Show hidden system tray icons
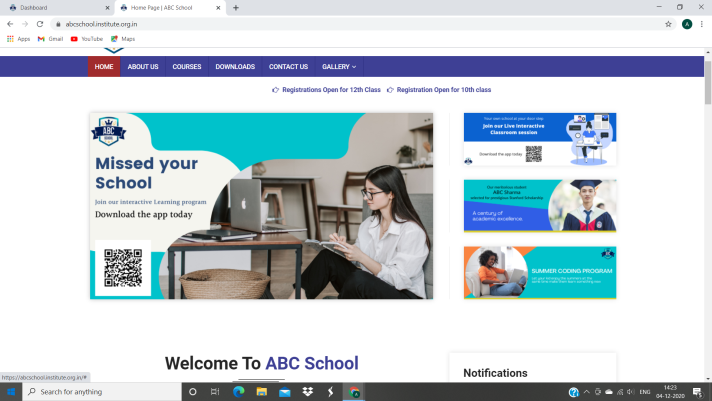The height and width of the screenshot is (401, 712). coord(587,392)
